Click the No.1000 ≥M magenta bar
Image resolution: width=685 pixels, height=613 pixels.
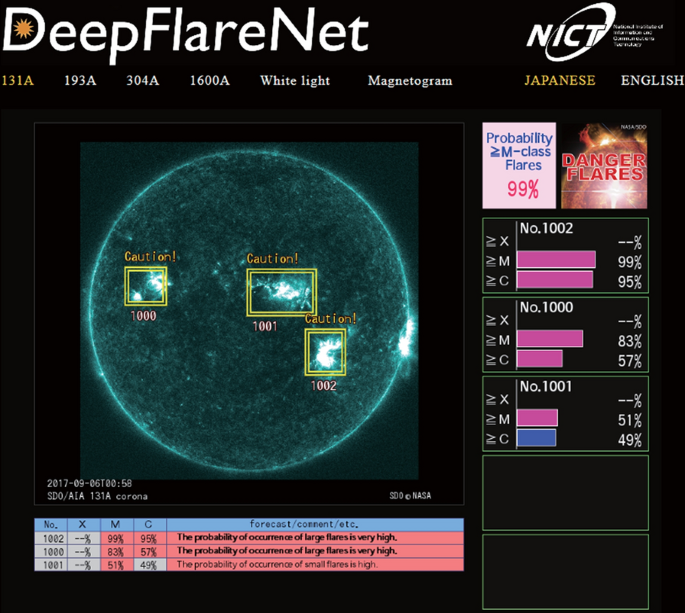click(549, 339)
